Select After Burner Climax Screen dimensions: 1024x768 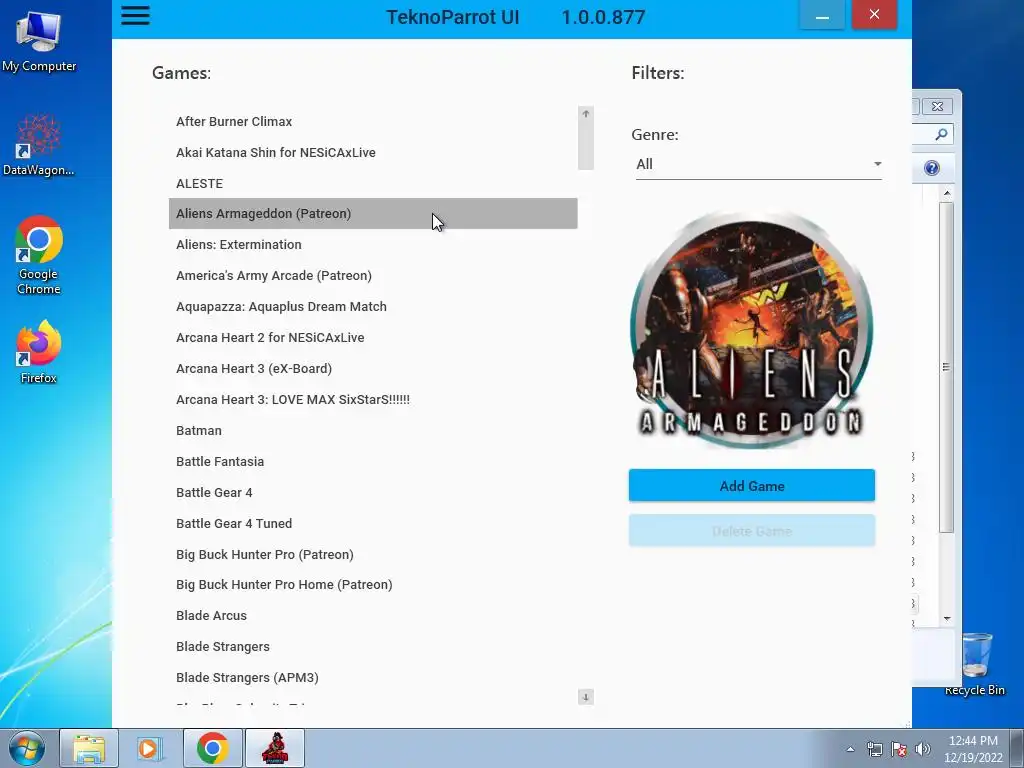pos(373,121)
